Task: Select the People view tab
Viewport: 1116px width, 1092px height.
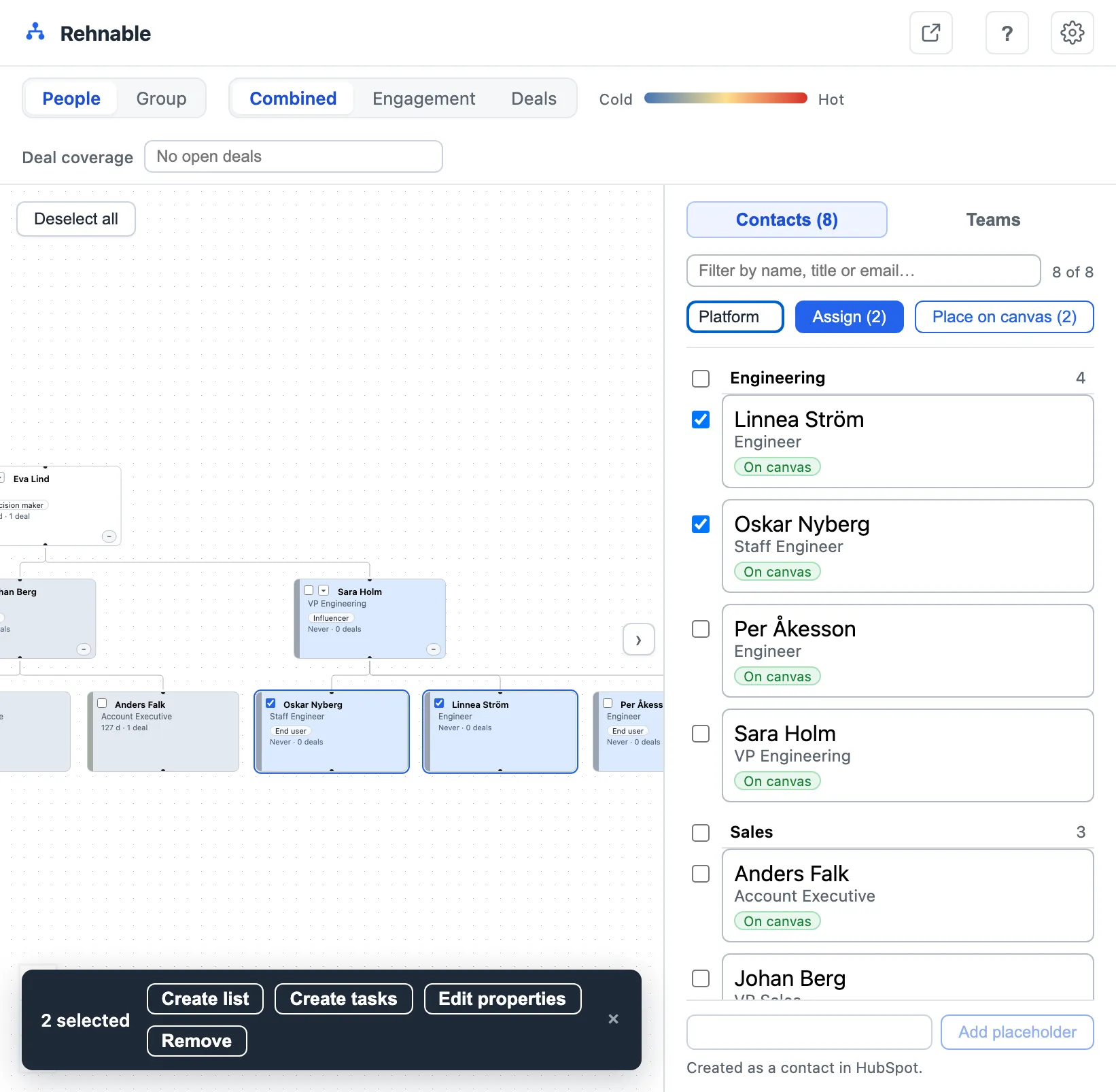Action: tap(71, 99)
